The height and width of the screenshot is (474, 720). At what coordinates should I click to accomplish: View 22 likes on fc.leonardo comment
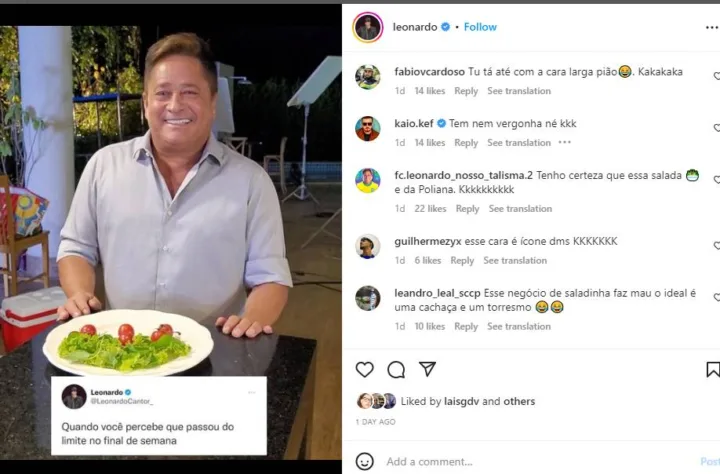click(431, 209)
